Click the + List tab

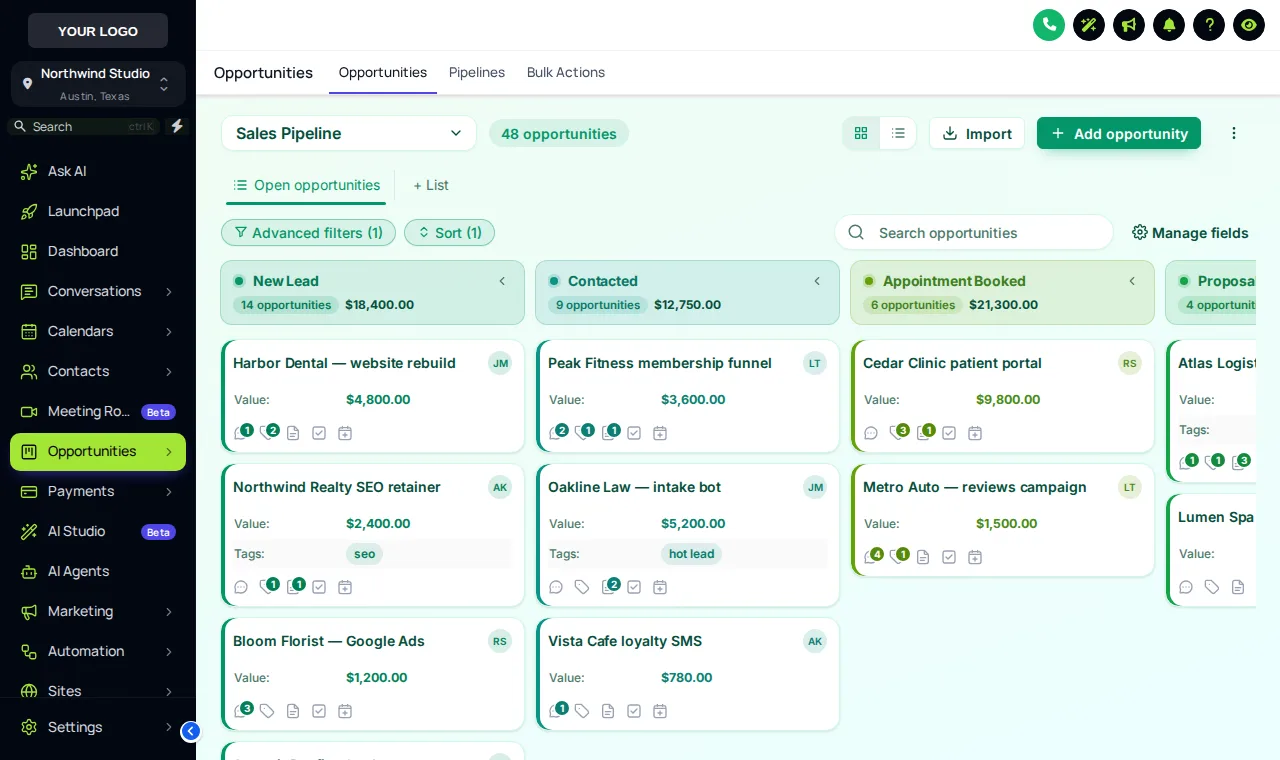coord(431,185)
